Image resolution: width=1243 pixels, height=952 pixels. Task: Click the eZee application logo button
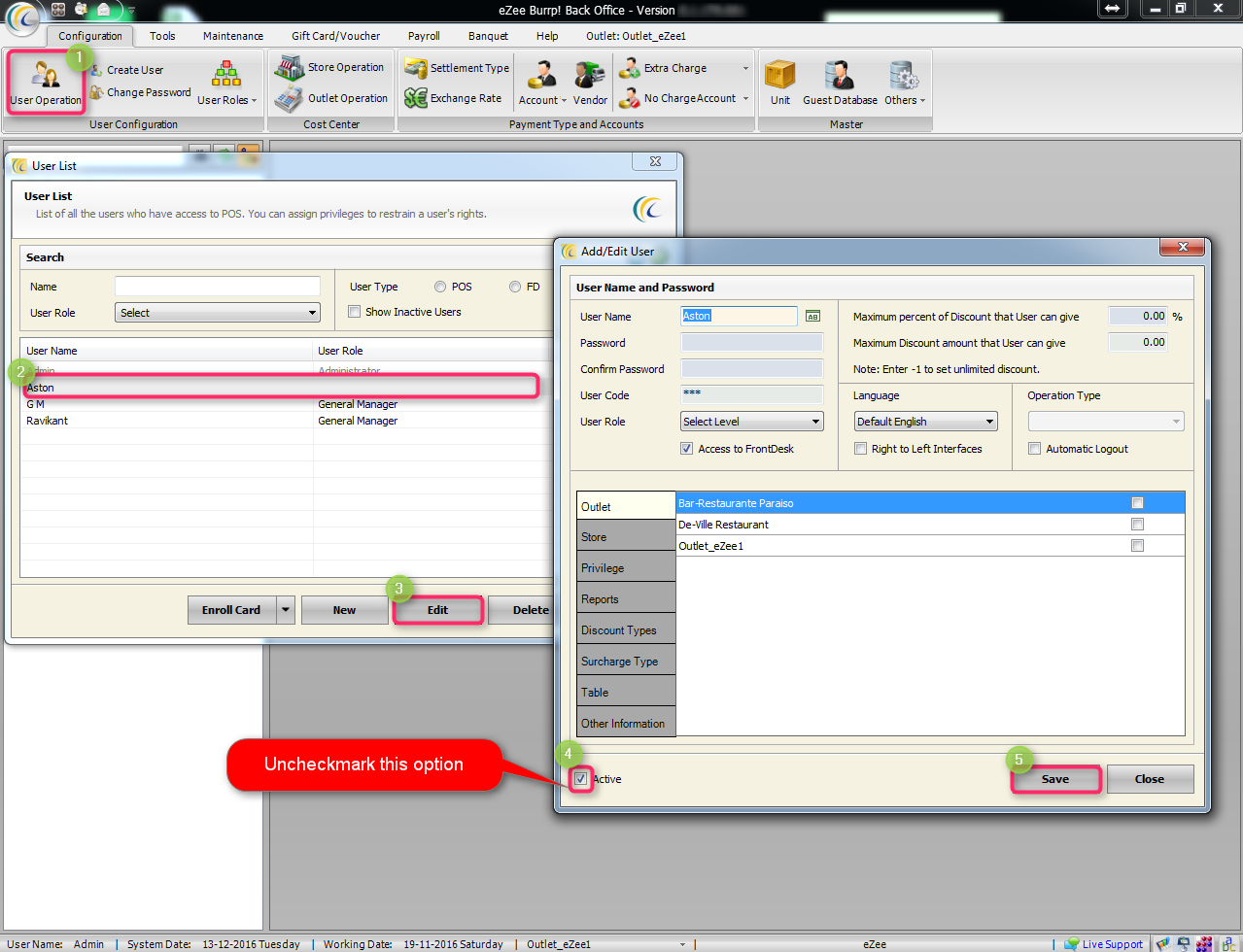tap(22, 17)
